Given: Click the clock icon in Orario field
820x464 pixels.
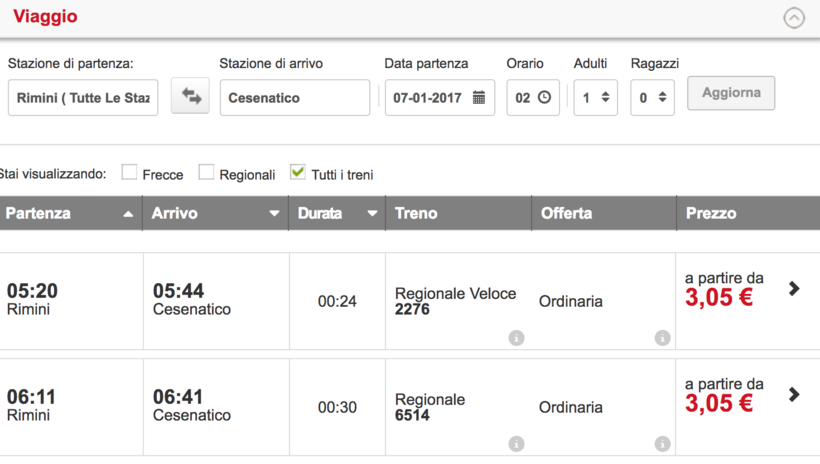Looking at the screenshot, I should tap(544, 98).
